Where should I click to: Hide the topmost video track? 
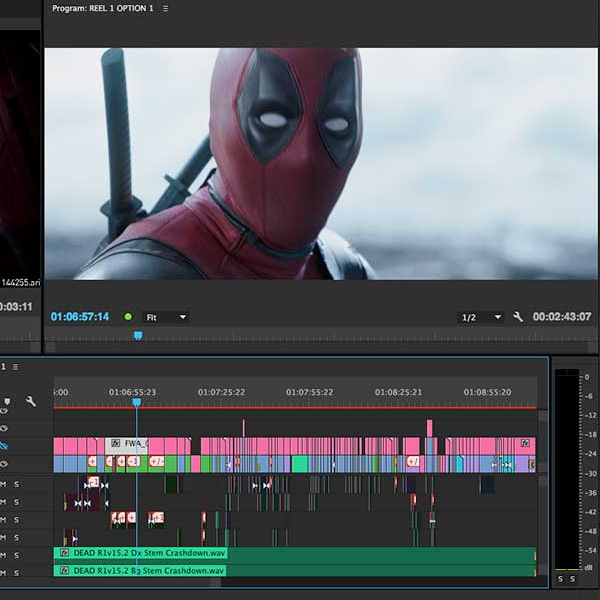click(x=3, y=411)
